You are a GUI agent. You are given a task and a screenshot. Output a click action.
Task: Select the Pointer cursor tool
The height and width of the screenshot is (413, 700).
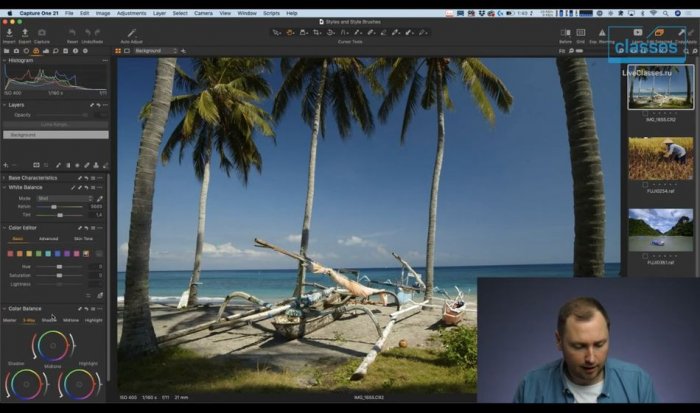(x=277, y=33)
